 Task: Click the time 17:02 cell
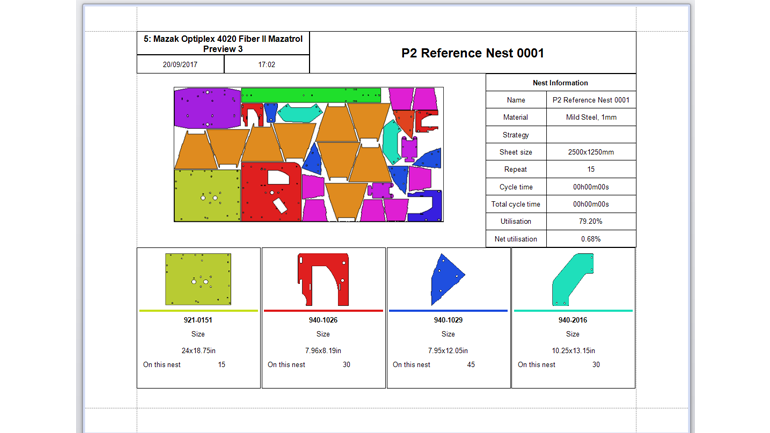pyautogui.click(x=266, y=64)
